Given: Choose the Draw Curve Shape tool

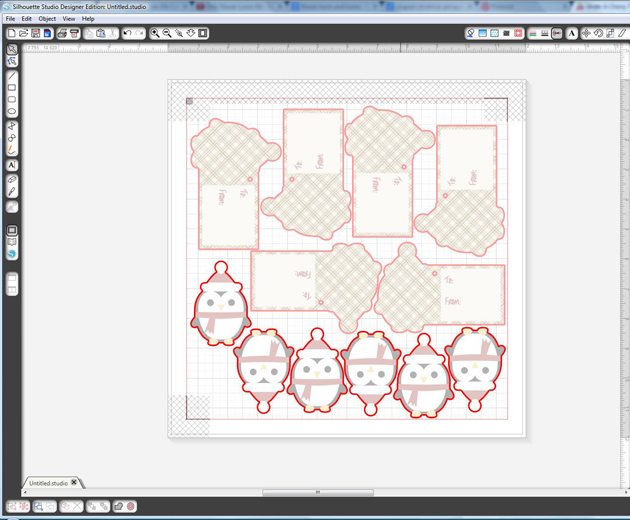Looking at the screenshot, I should (x=12, y=138).
